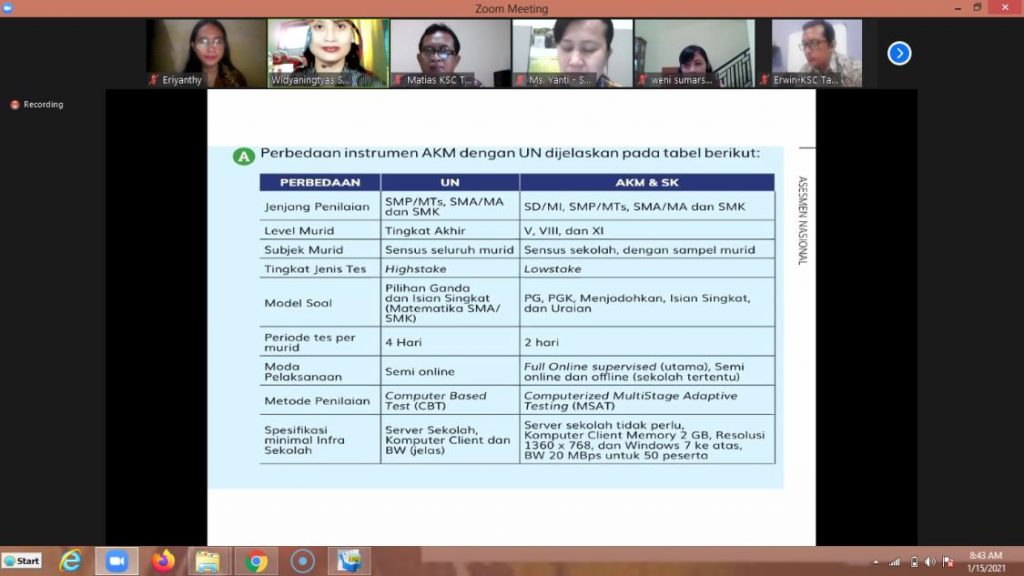
Task: Launch Firefox from the taskbar
Action: (x=163, y=561)
